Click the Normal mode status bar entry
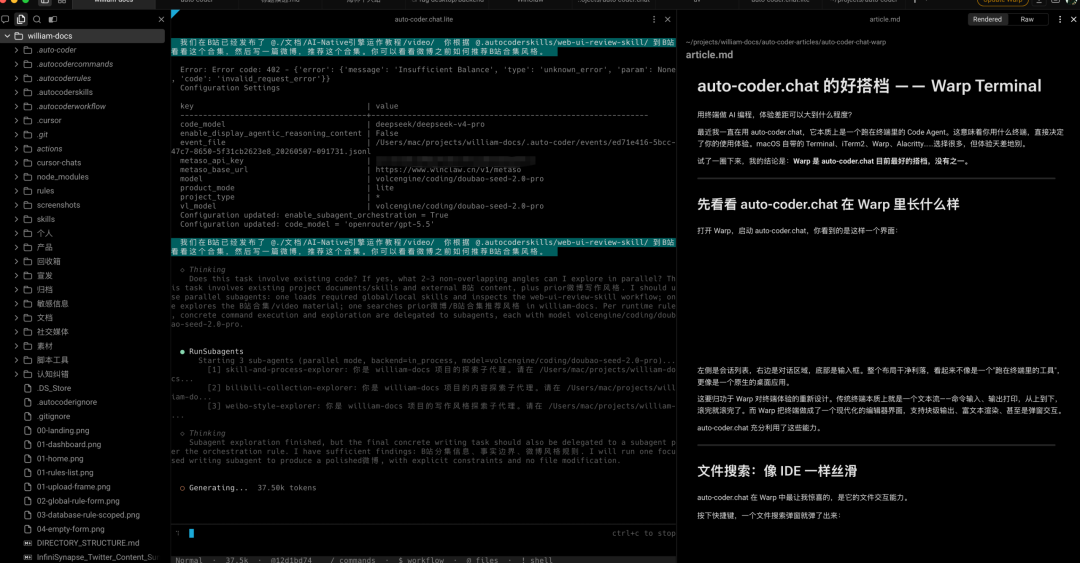 pyautogui.click(x=189, y=560)
